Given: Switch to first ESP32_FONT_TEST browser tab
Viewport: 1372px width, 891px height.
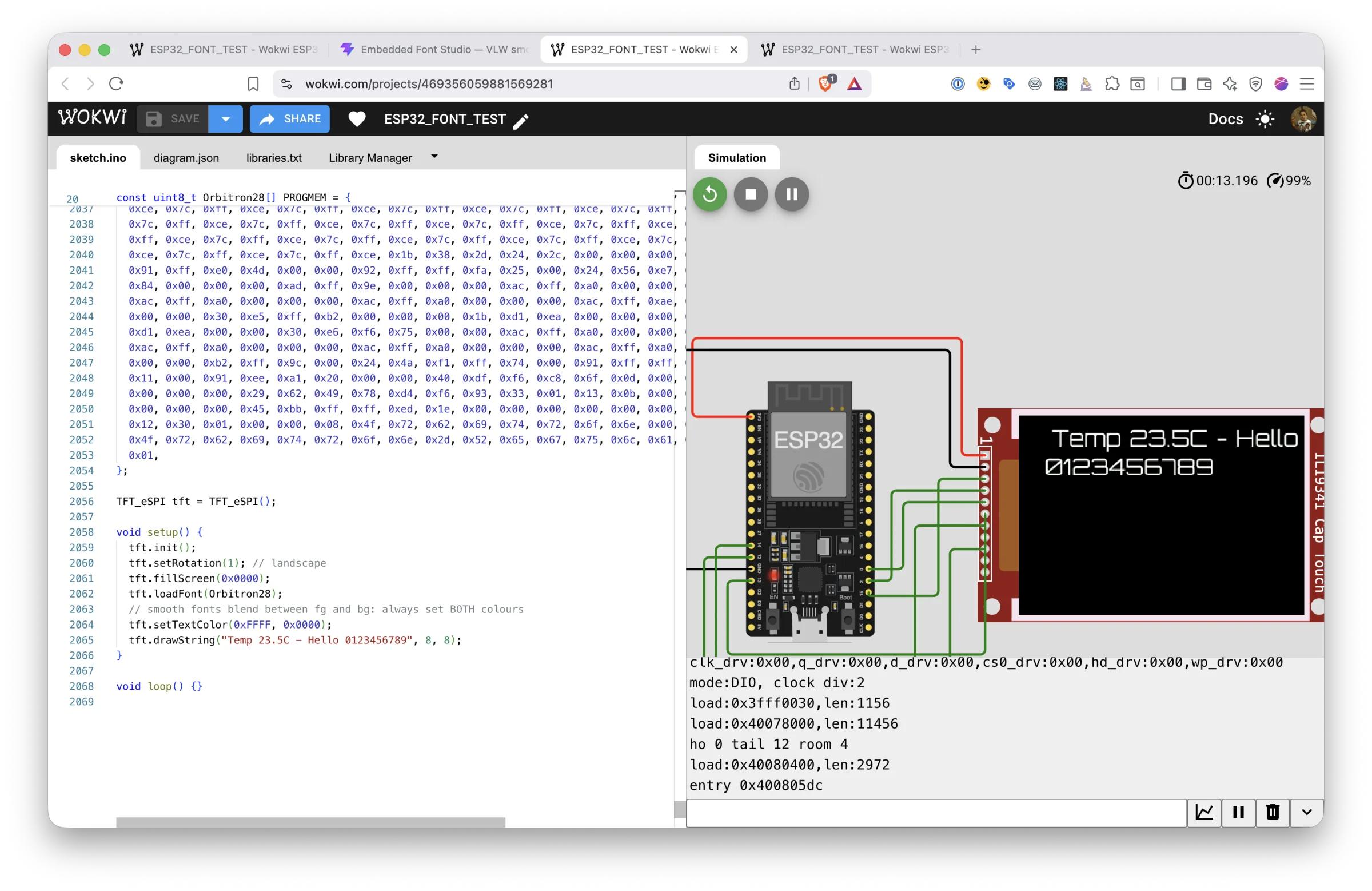Looking at the screenshot, I should (x=225, y=50).
